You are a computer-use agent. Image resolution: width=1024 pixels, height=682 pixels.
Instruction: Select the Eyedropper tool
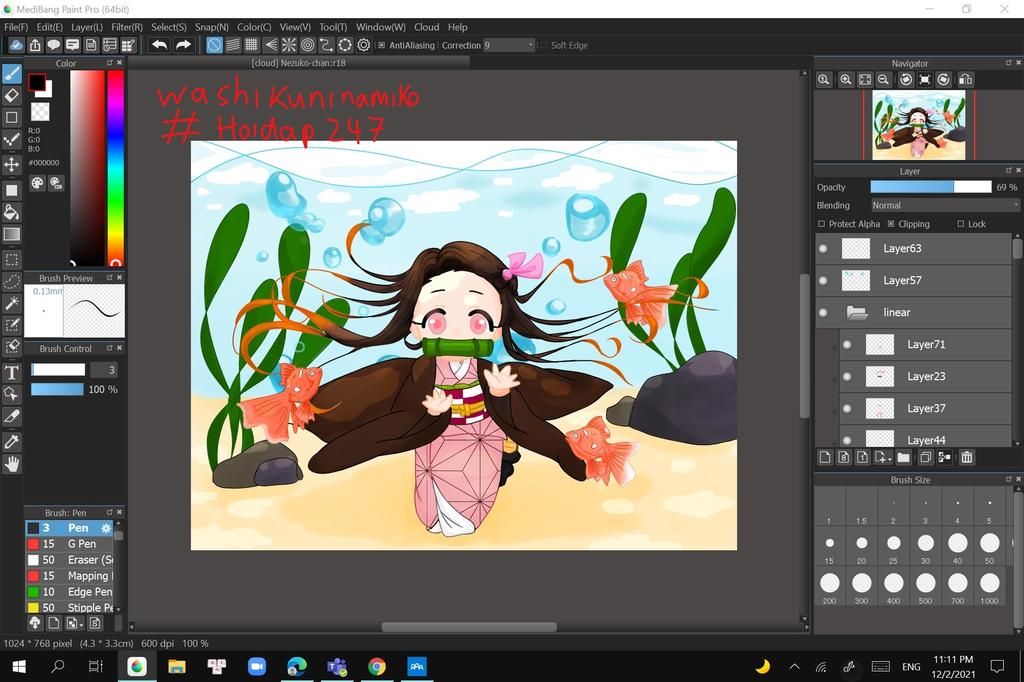(12, 442)
